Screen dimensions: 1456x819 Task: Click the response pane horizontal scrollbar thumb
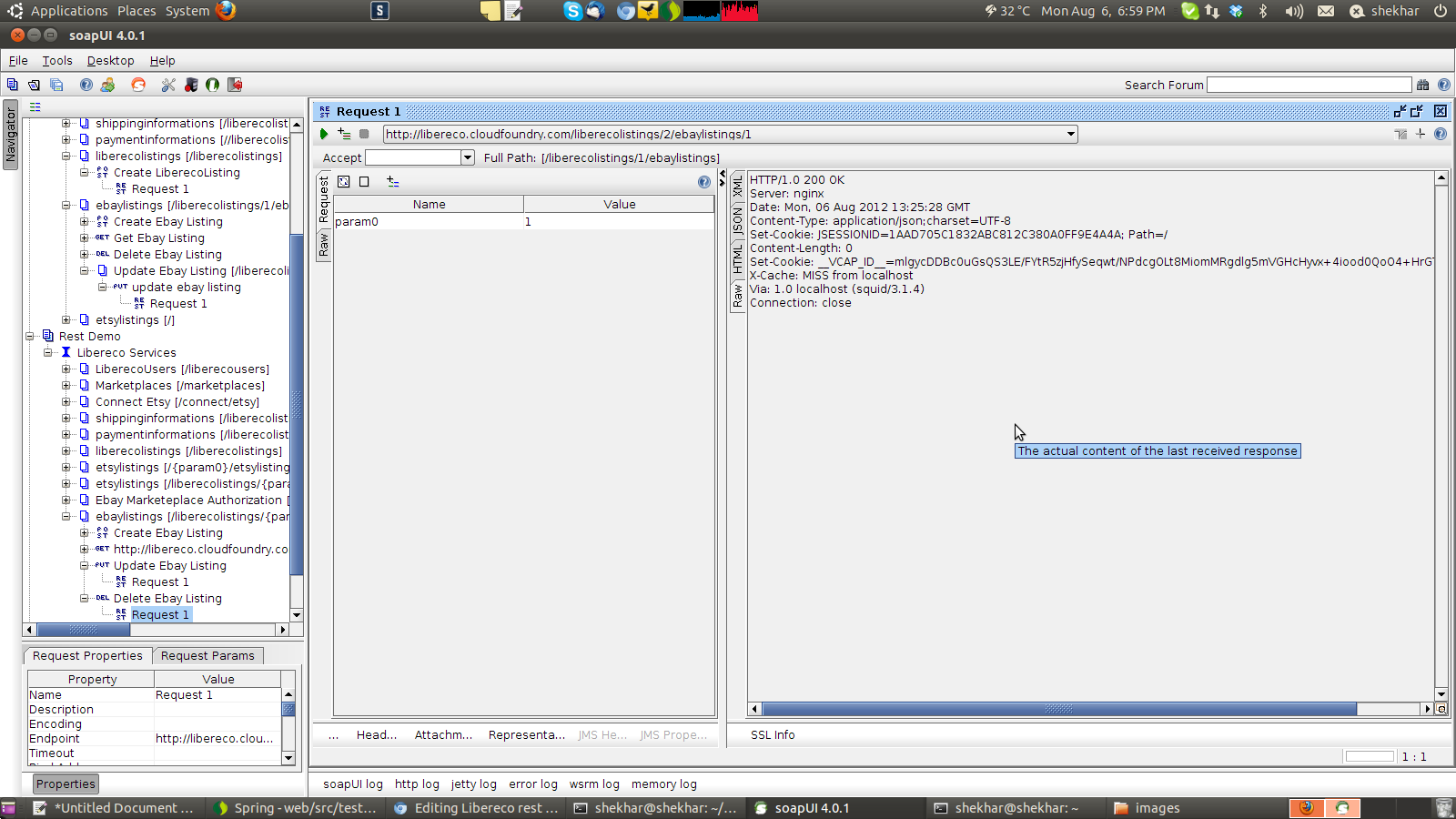tap(1058, 709)
